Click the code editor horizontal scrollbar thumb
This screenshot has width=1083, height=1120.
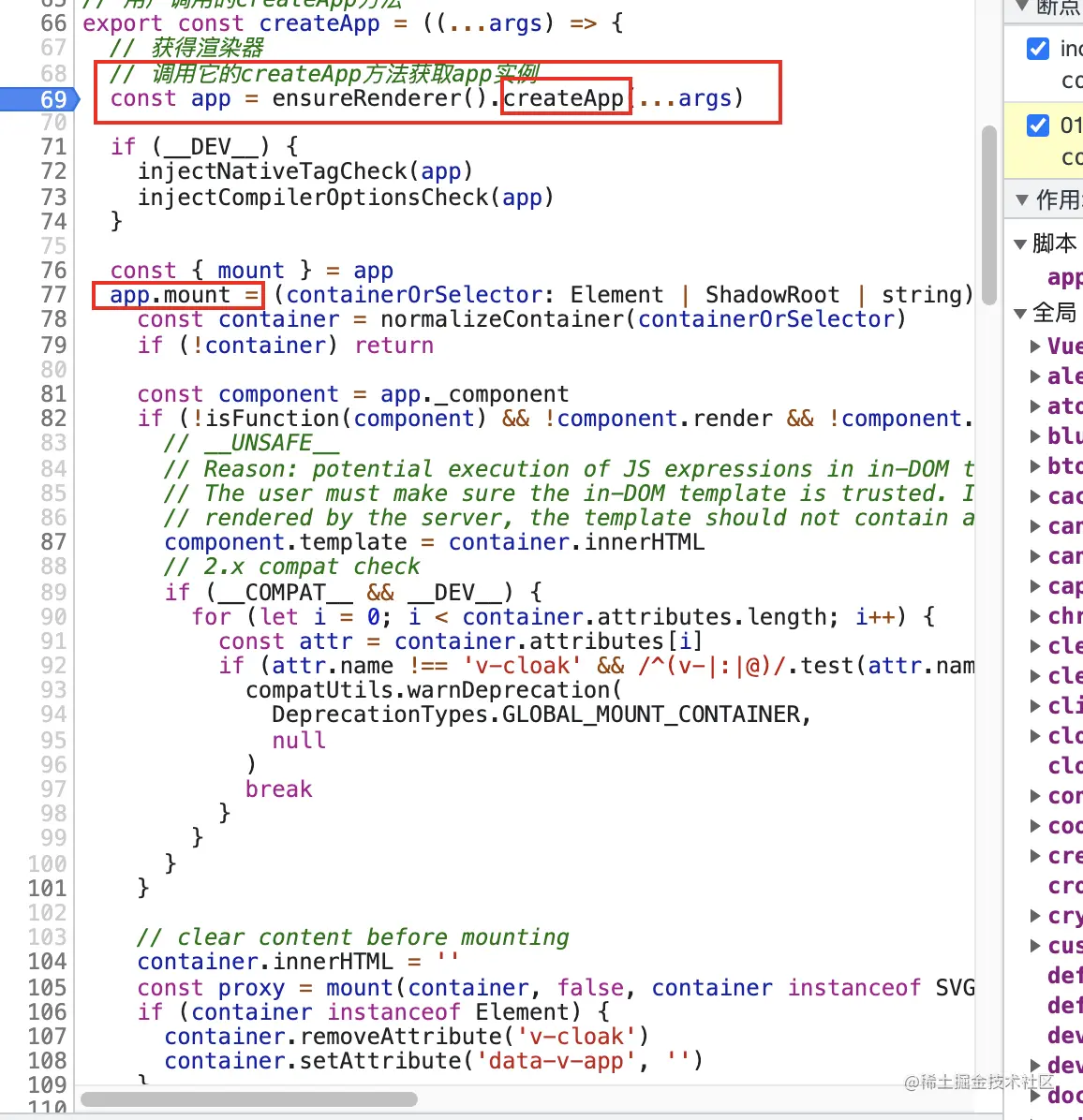click(249, 1098)
